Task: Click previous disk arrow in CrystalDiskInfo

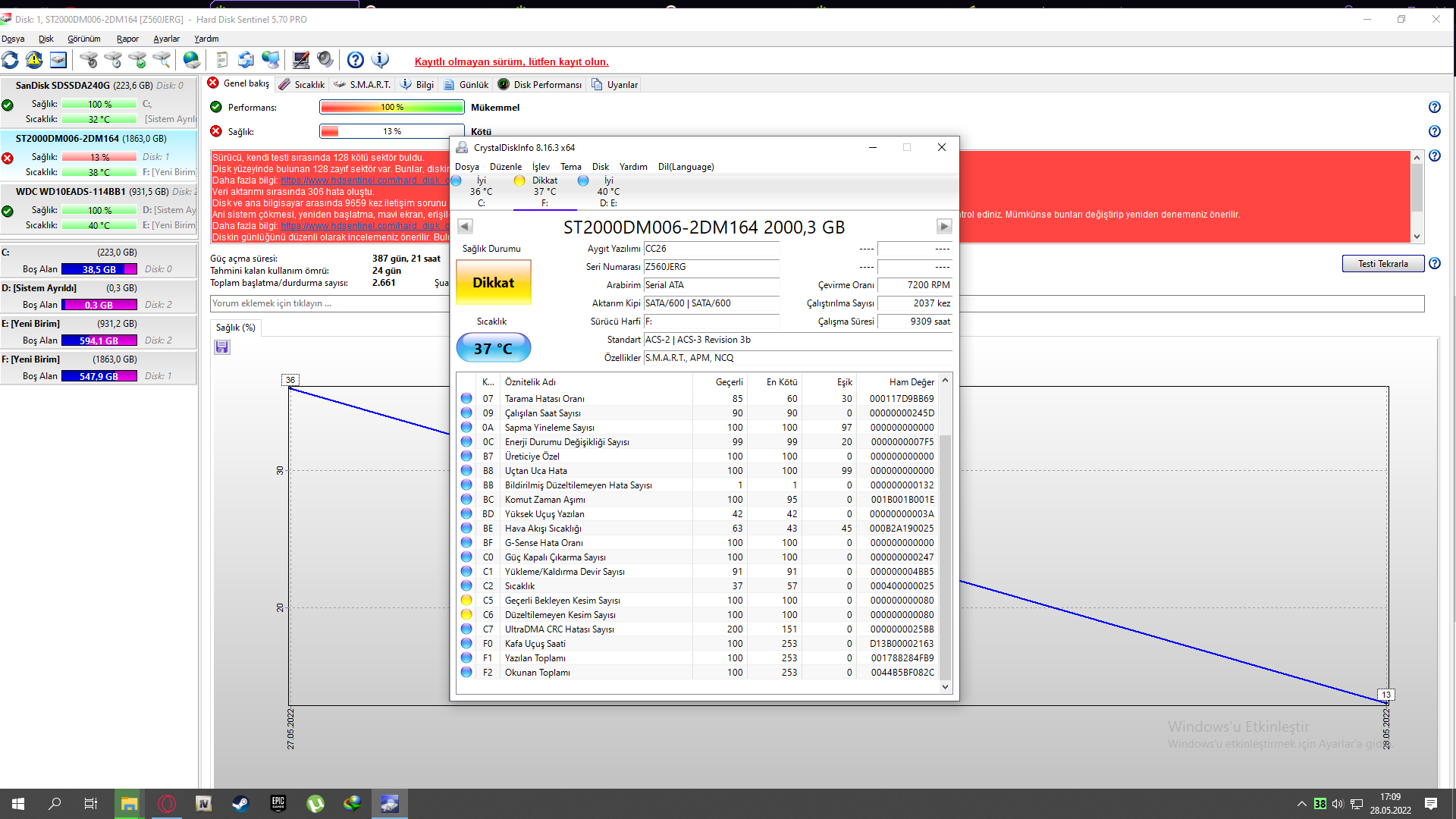Action: (466, 226)
